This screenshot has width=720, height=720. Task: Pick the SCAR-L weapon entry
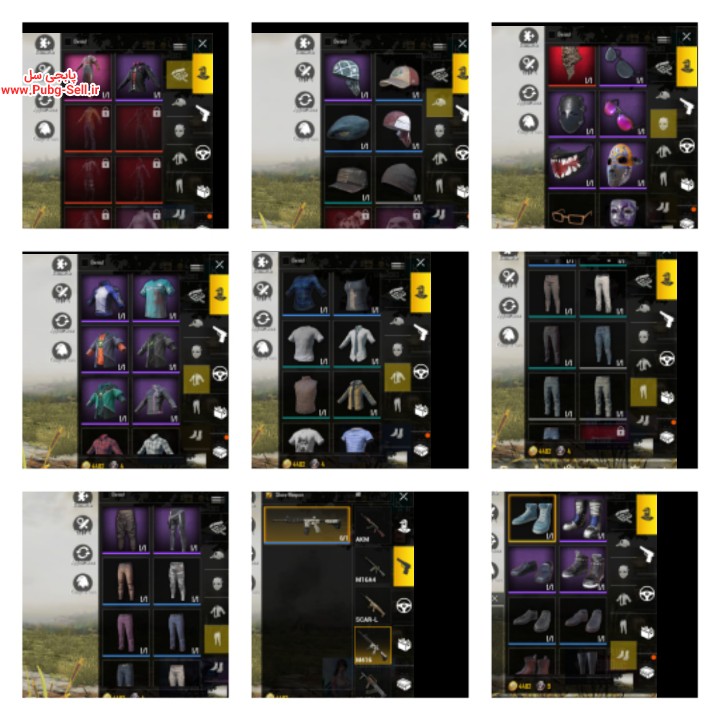[x=371, y=608]
